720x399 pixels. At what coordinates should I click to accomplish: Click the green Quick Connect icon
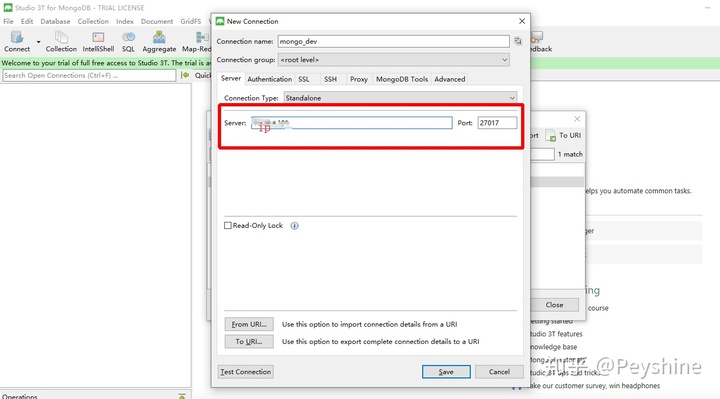[185, 75]
